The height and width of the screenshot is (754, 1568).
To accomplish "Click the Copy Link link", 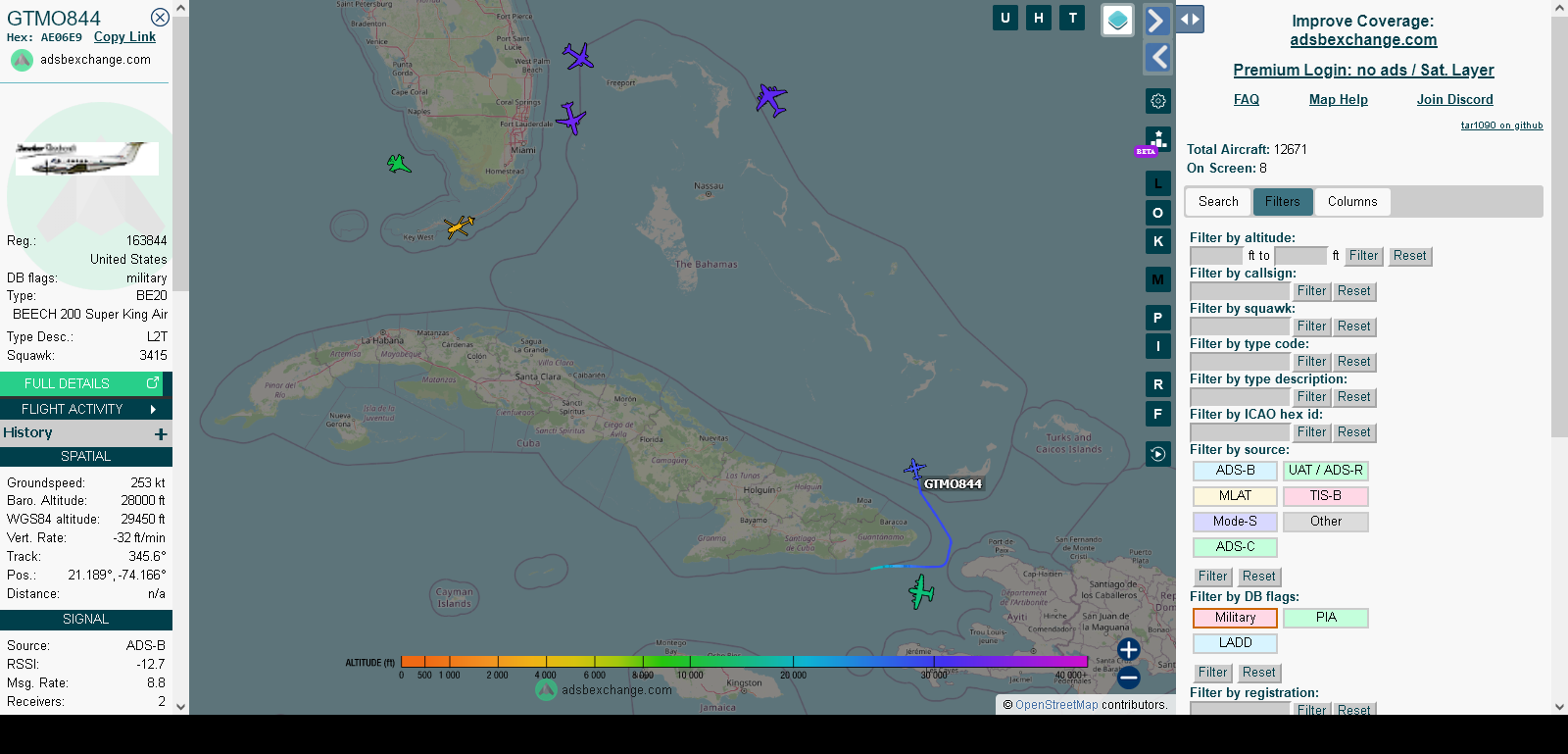I will 124,37.
